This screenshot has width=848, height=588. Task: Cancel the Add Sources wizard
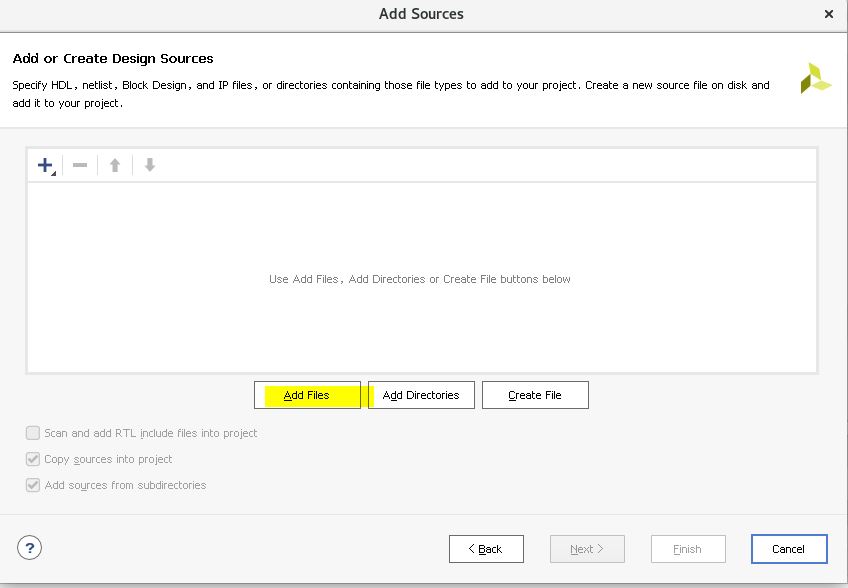(789, 549)
